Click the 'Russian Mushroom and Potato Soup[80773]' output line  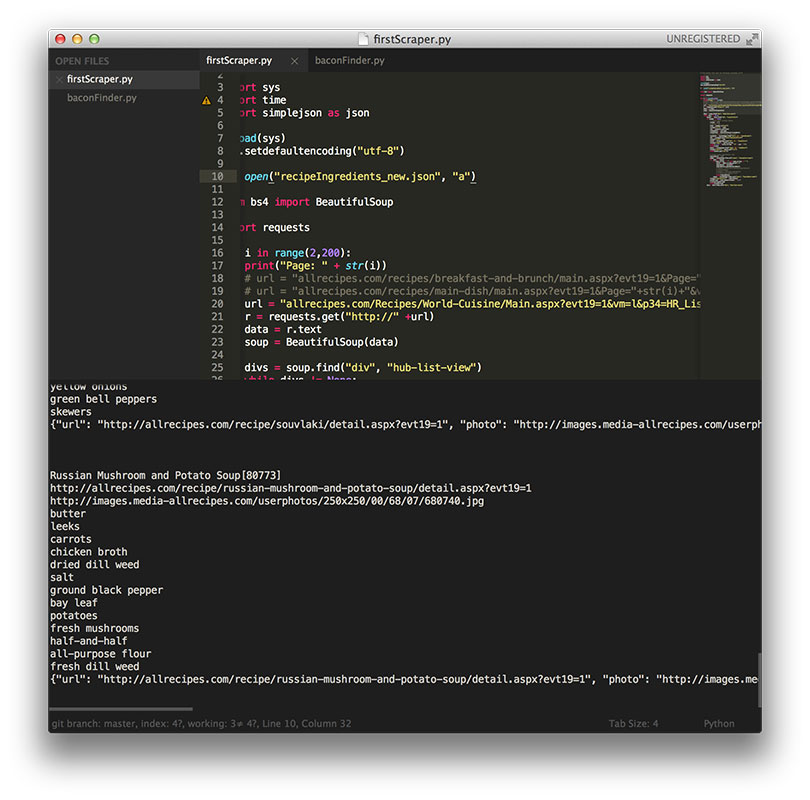click(165, 476)
